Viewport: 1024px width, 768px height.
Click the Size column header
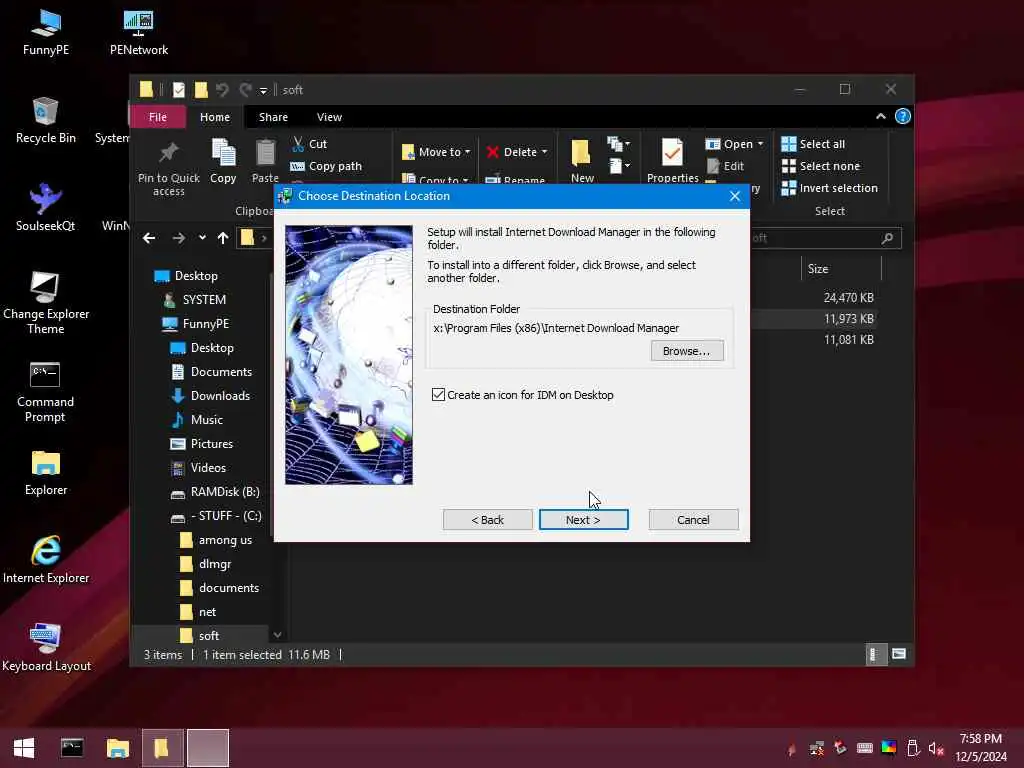[841, 268]
